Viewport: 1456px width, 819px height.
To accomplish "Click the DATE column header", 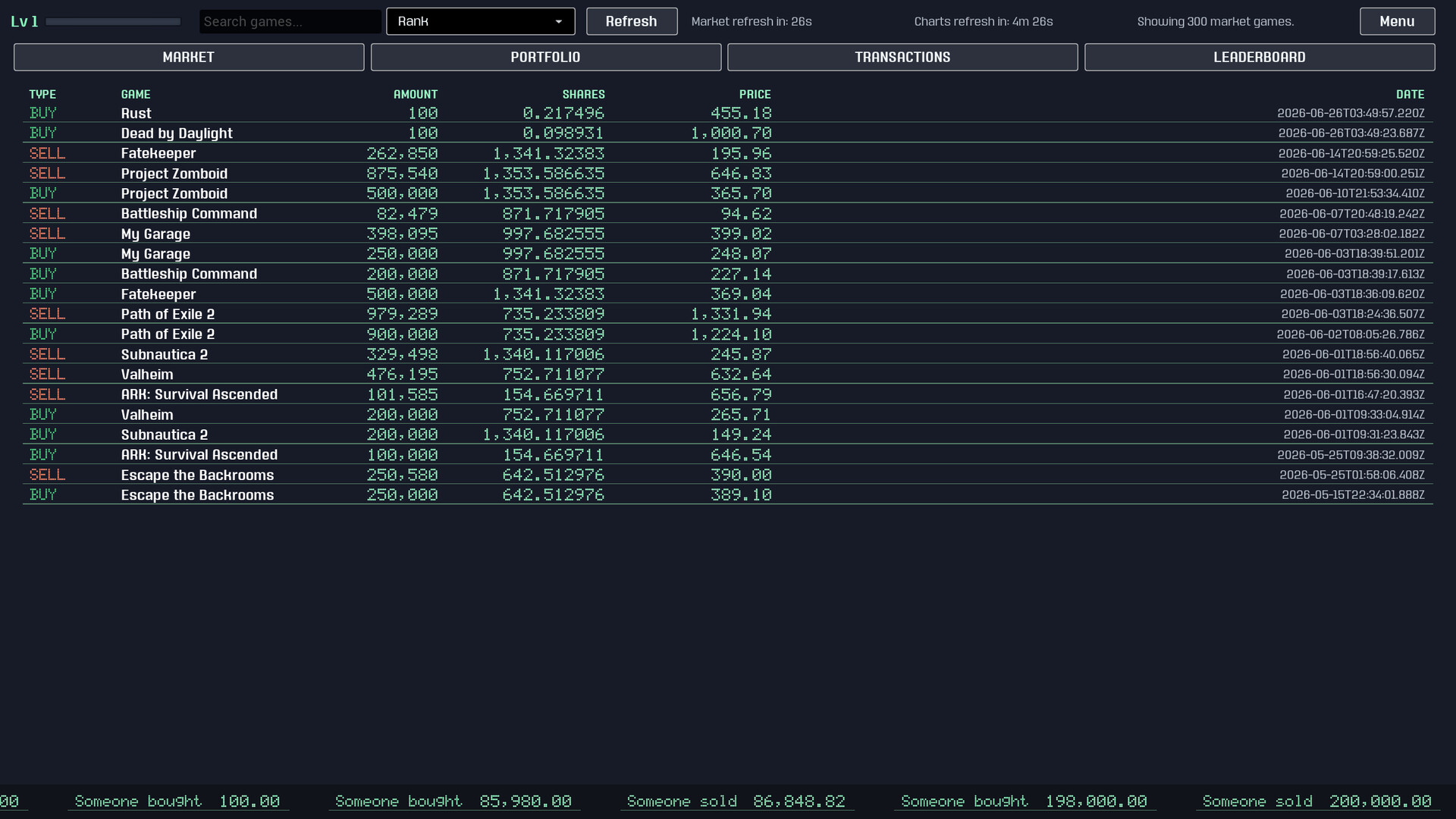I will [1410, 94].
